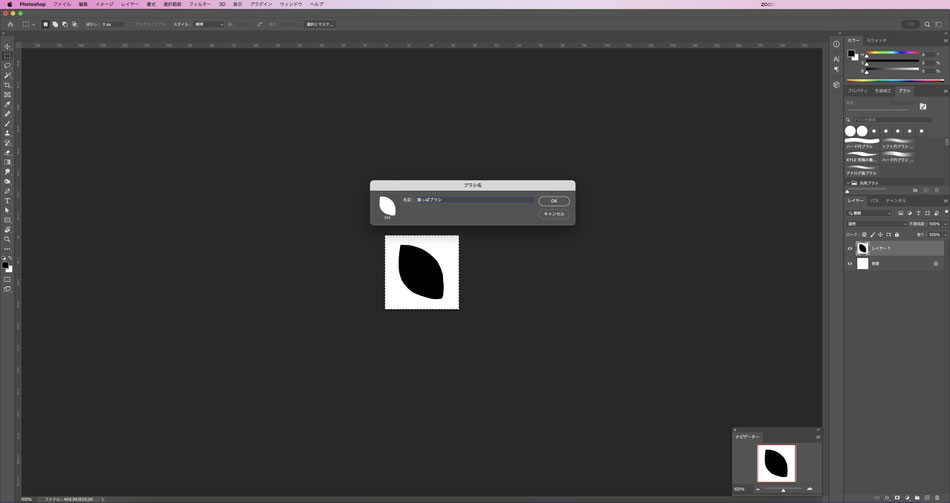Image resolution: width=950 pixels, height=503 pixels.
Task: Select the Crop tool
Action: tap(7, 85)
